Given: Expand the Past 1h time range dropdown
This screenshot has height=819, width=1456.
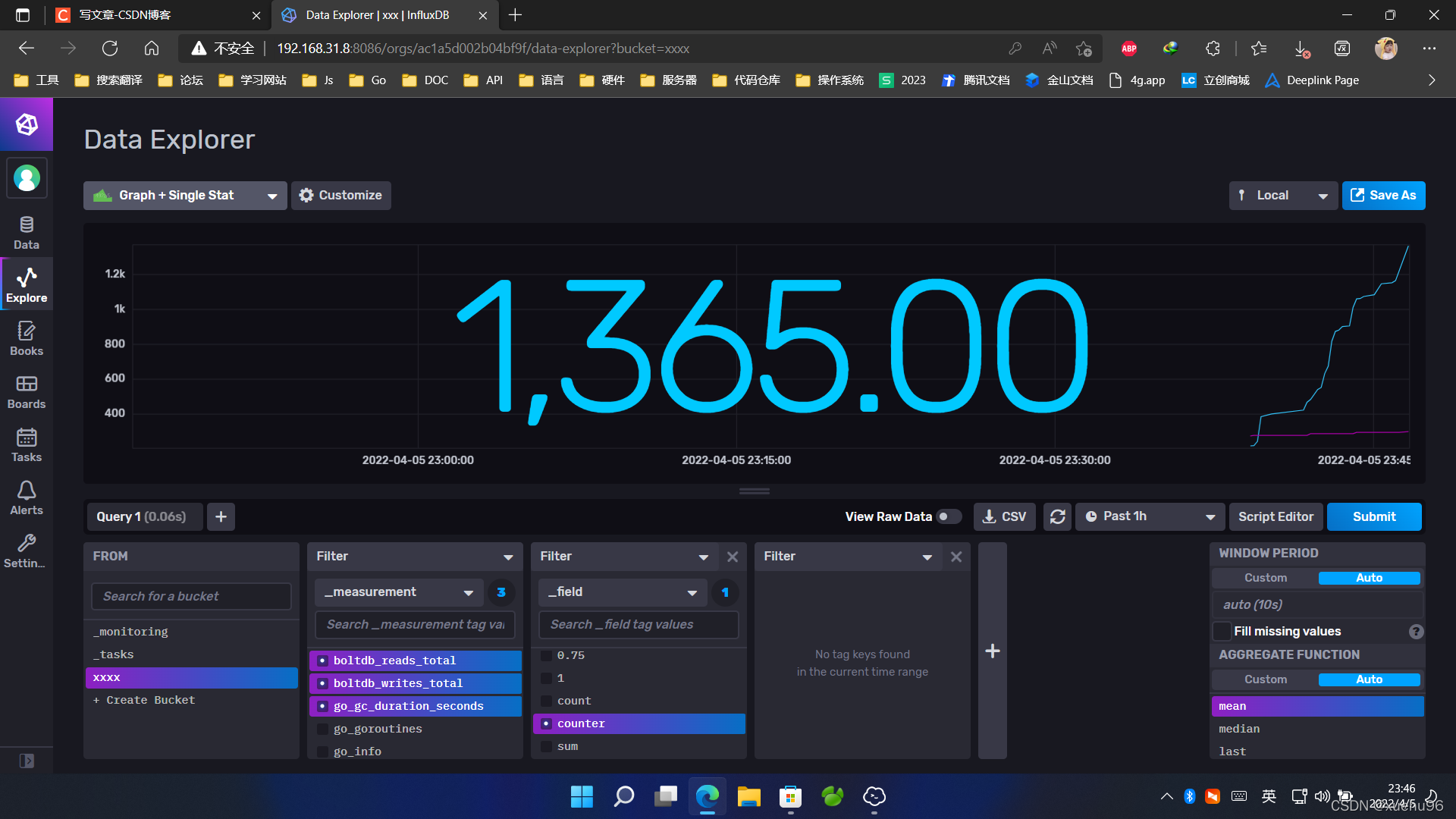Looking at the screenshot, I should point(1150,516).
